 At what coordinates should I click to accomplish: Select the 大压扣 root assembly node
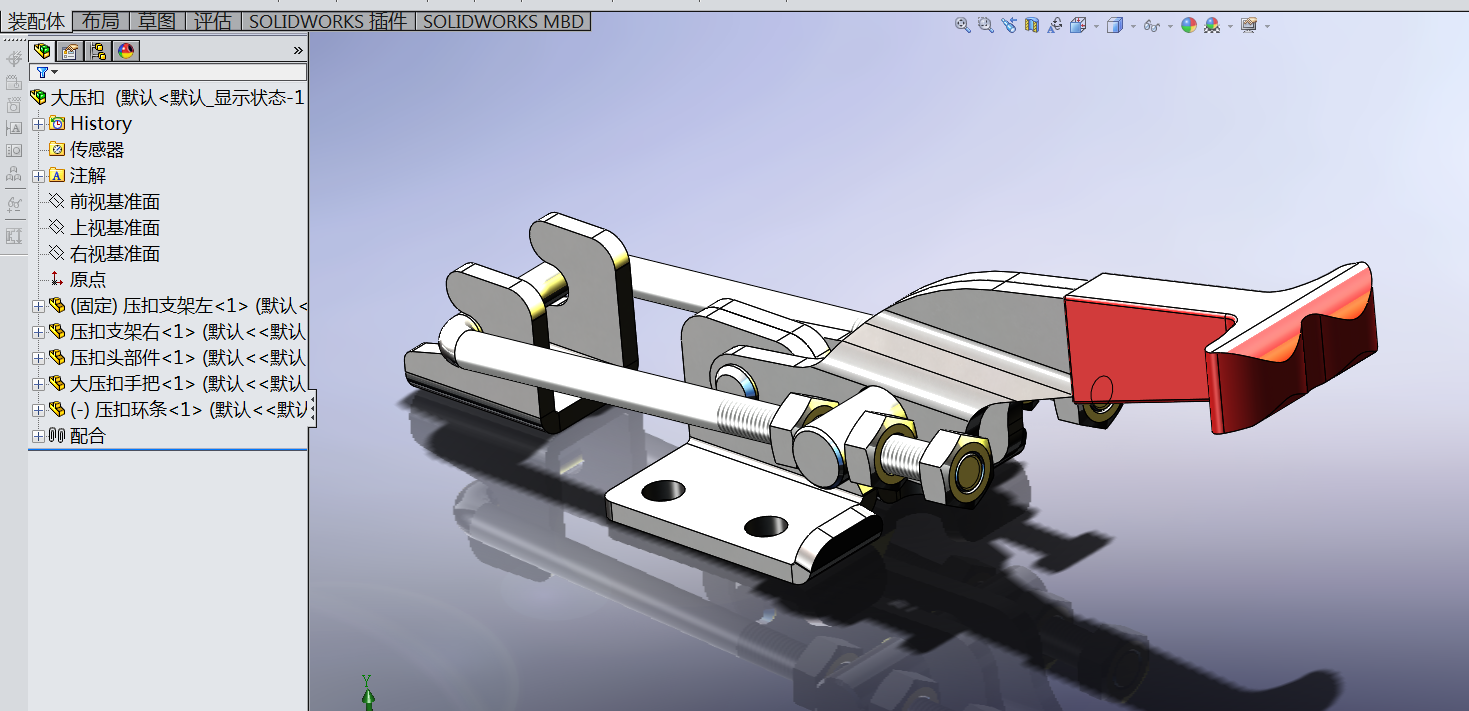point(168,98)
